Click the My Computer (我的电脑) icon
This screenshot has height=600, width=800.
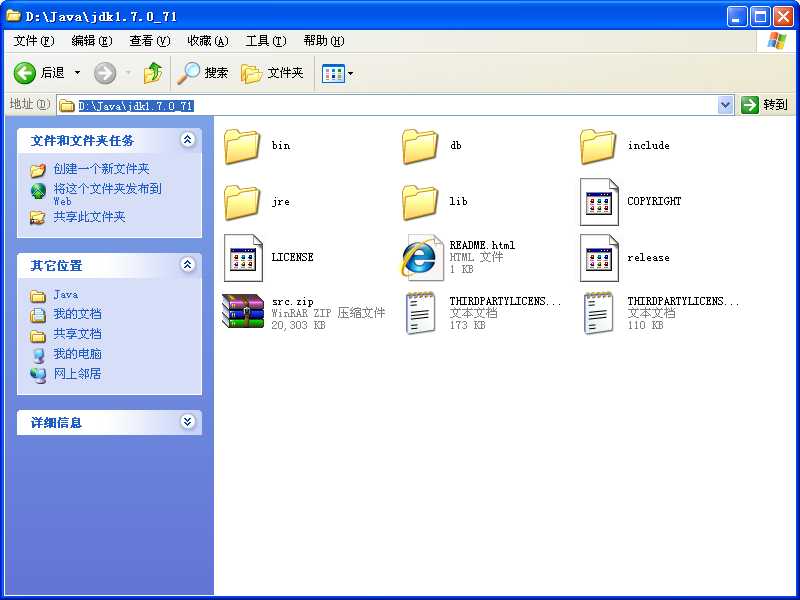click(38, 355)
